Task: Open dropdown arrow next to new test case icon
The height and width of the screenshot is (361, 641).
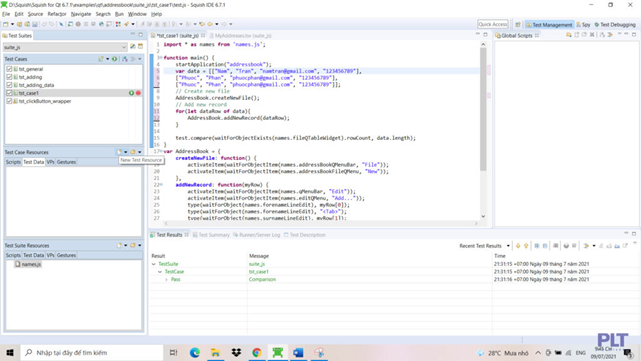Action: [x=108, y=59]
